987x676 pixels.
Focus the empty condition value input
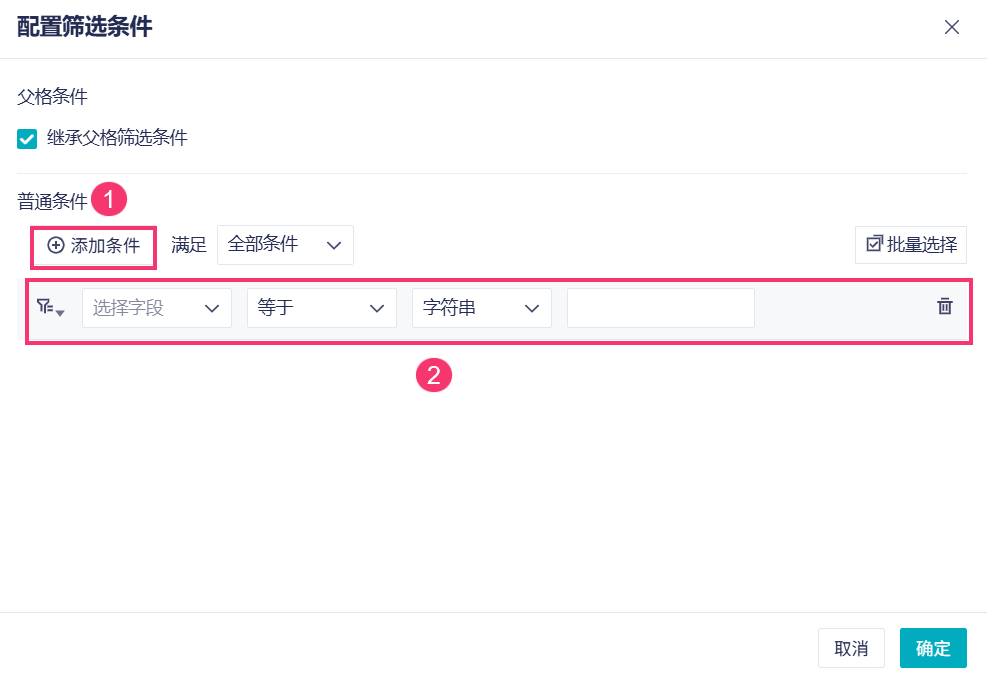[x=660, y=308]
